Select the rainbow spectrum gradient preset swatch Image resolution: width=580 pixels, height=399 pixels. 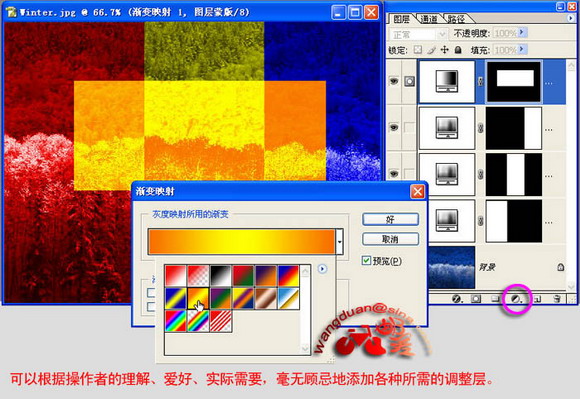(x=176, y=321)
